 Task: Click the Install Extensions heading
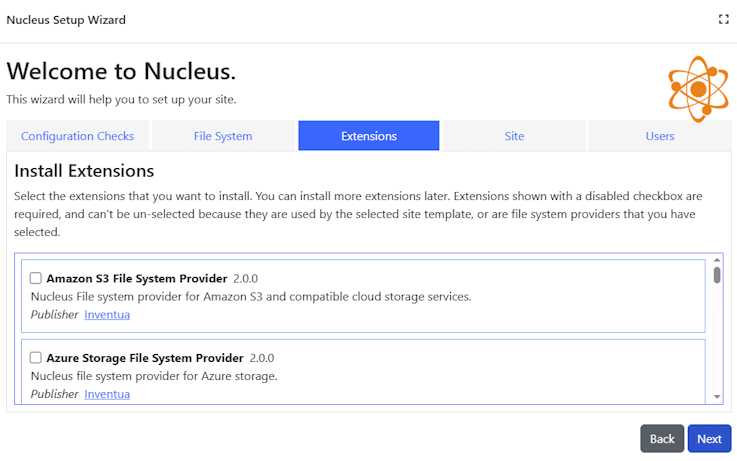coord(84,171)
